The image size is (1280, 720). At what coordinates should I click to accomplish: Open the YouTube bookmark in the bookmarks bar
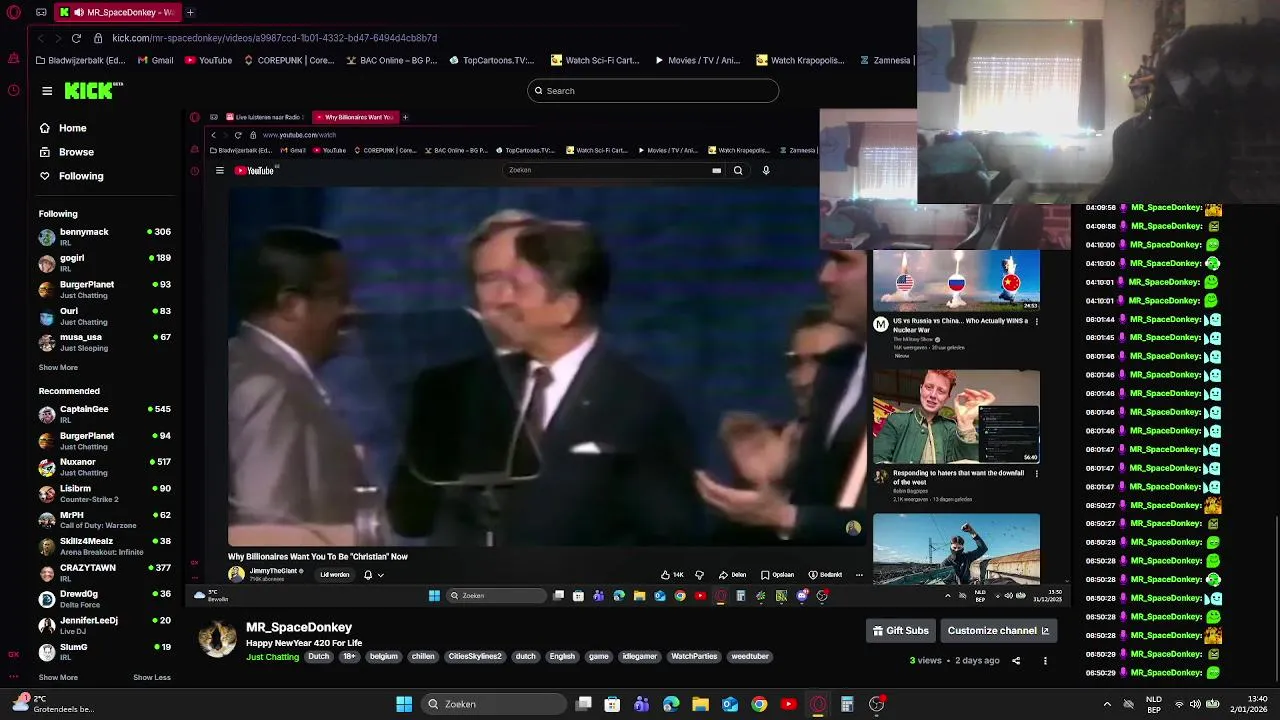point(208,60)
